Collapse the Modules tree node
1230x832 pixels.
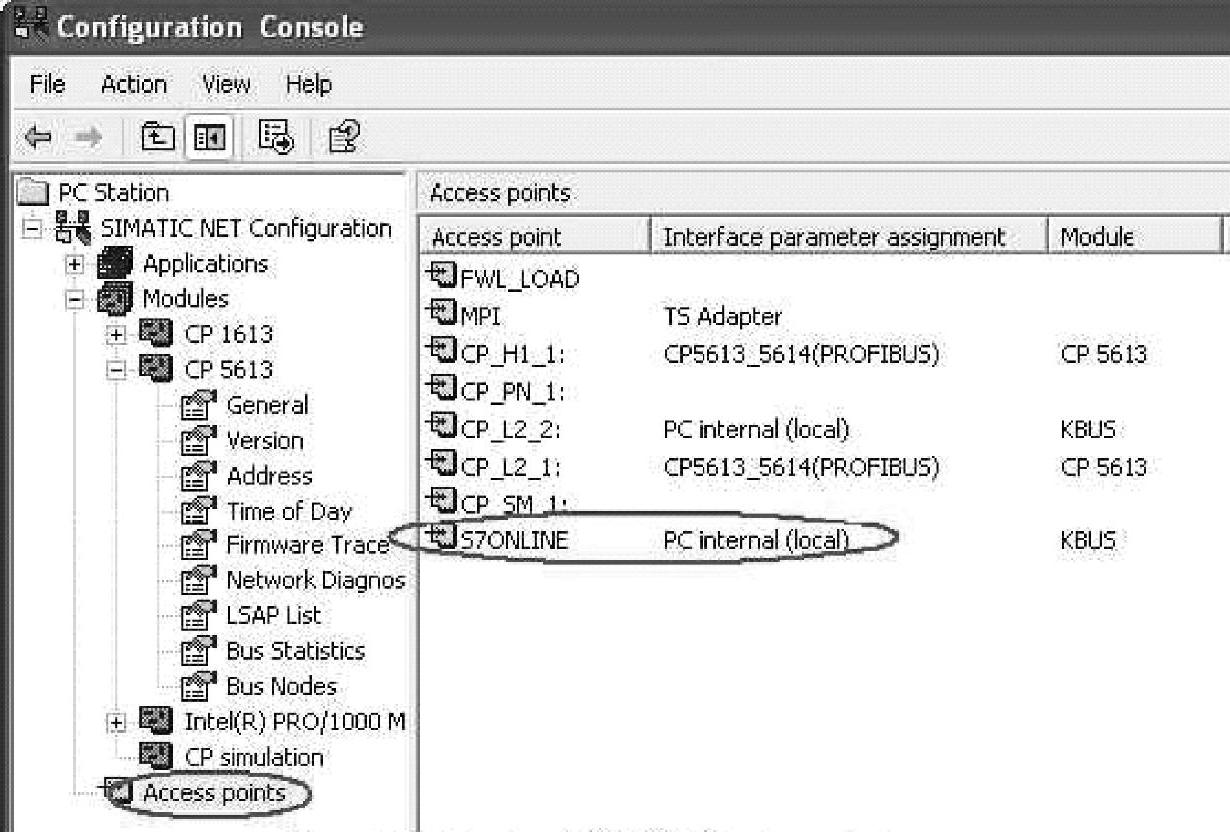tap(75, 300)
